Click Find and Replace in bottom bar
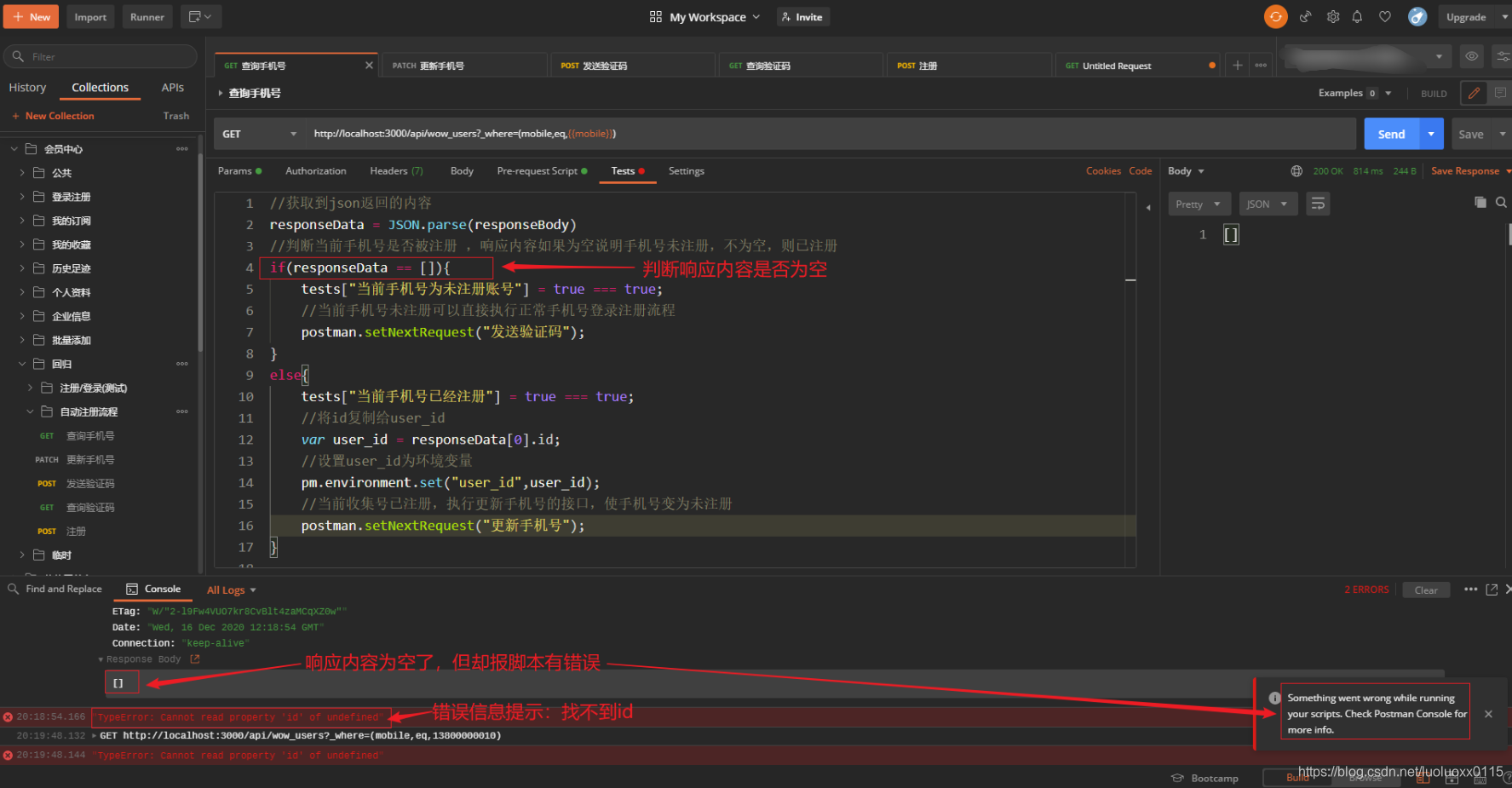This screenshot has width=1512, height=788. coord(55,589)
